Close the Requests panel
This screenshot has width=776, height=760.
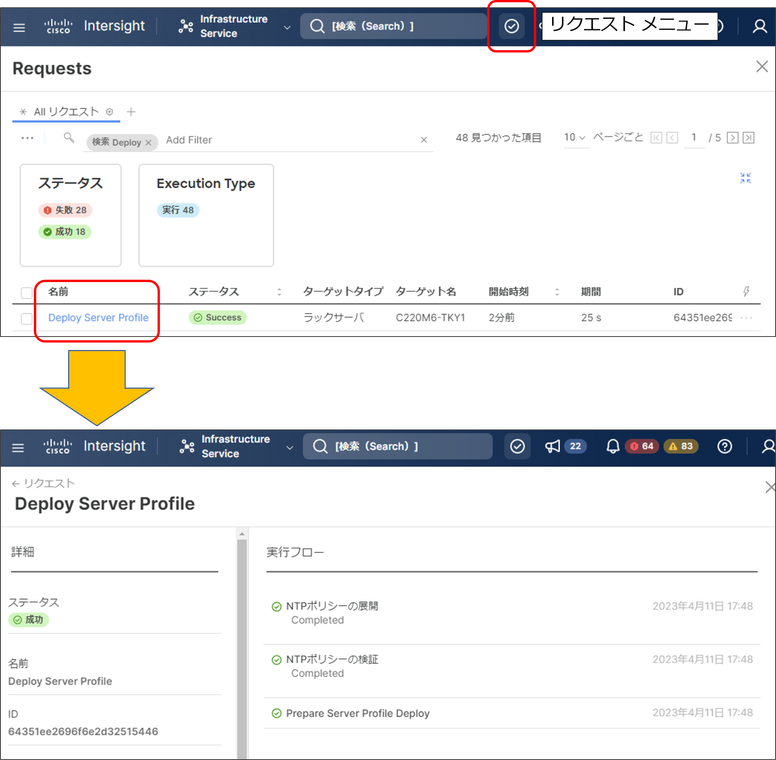pyautogui.click(x=762, y=67)
